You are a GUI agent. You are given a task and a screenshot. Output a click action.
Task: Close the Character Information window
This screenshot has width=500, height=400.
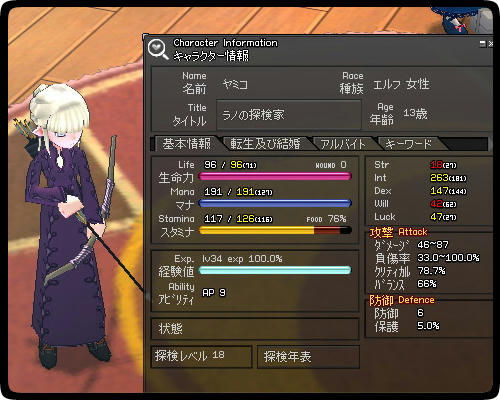point(491,44)
